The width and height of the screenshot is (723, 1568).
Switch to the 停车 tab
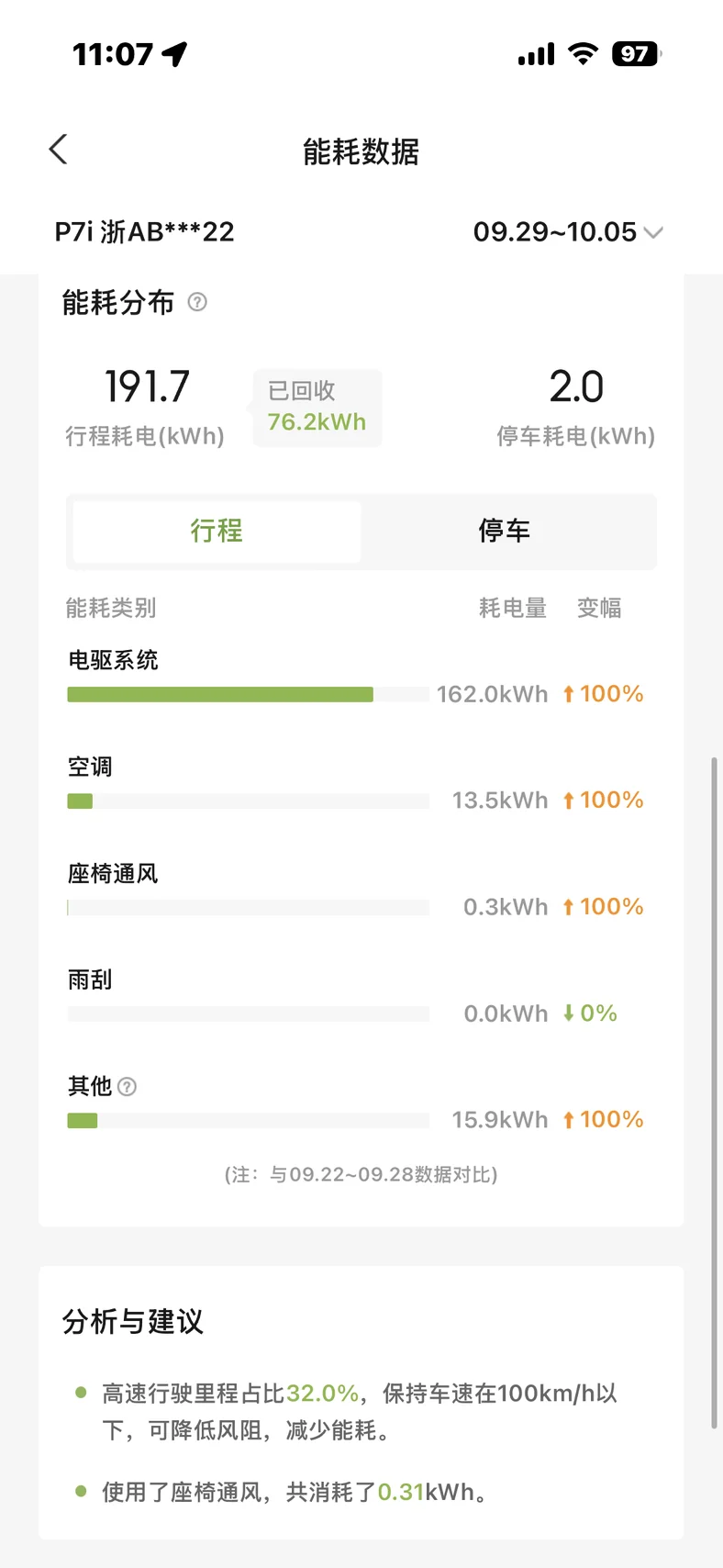pos(505,531)
